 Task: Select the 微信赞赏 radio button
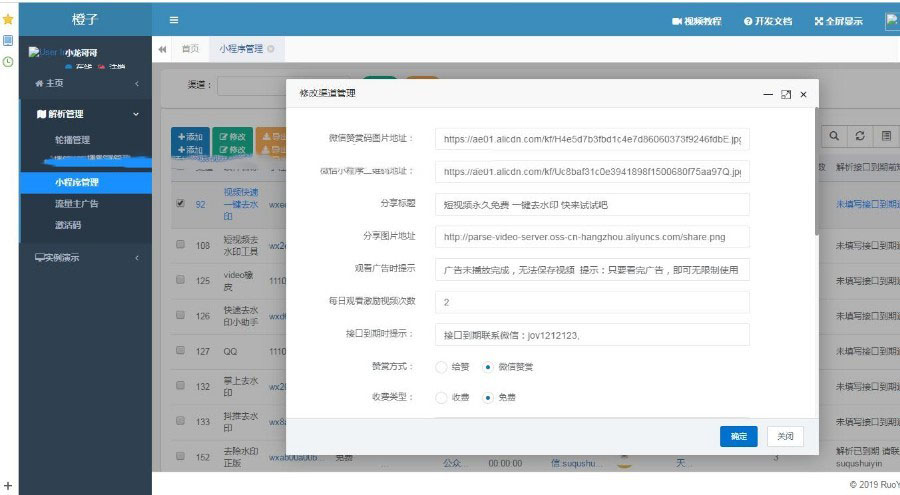(487, 367)
